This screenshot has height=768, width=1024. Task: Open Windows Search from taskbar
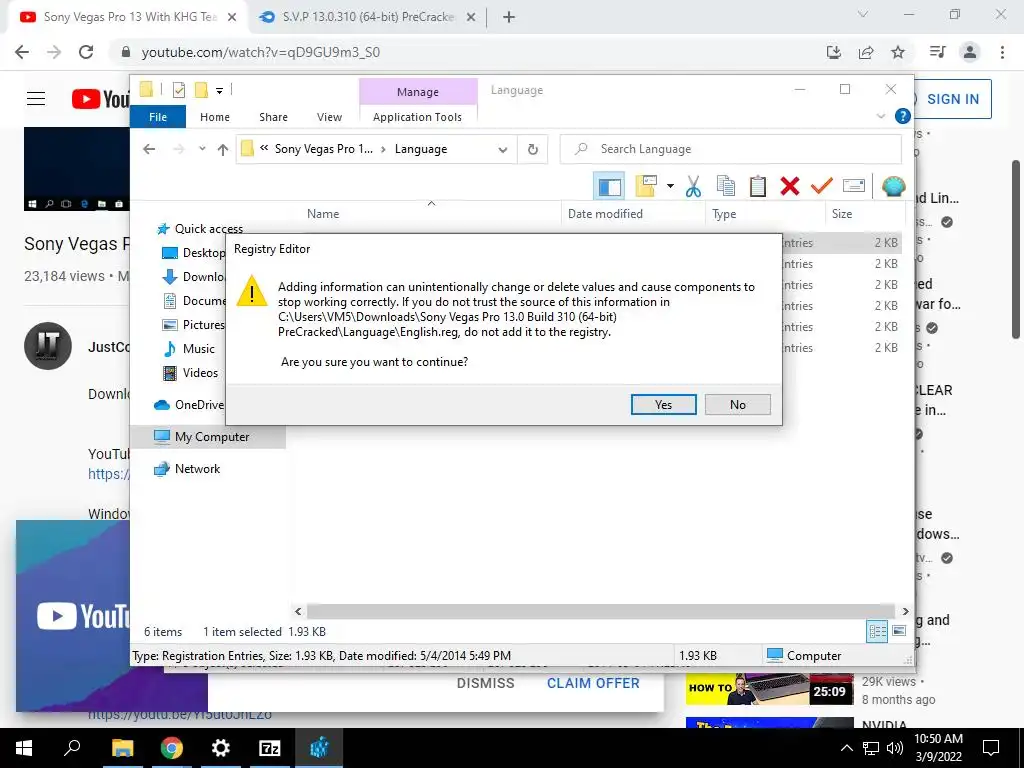click(72, 748)
